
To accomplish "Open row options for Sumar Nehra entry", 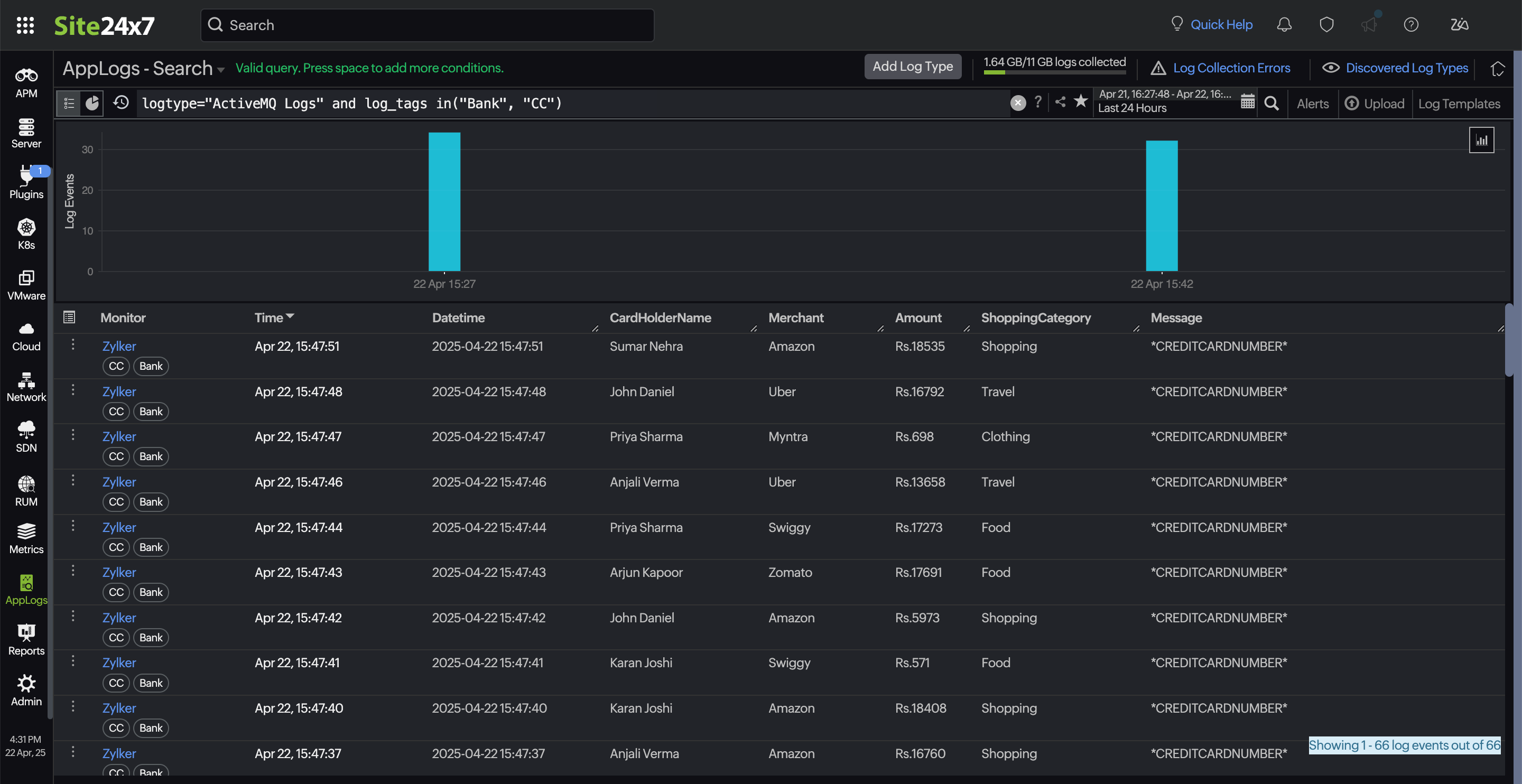I will [x=73, y=344].
